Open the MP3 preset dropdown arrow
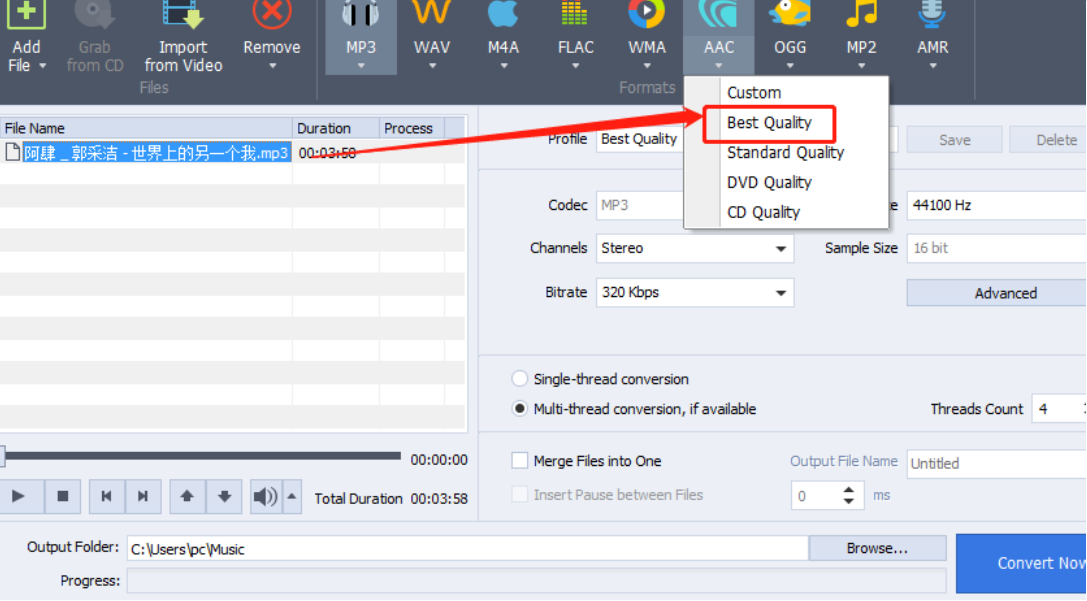Image resolution: width=1087 pixels, height=601 pixels. (361, 67)
